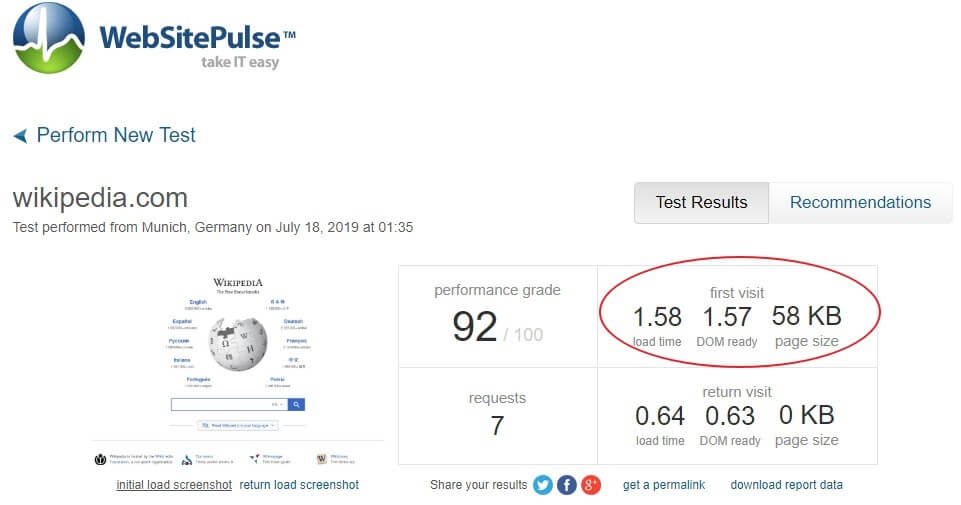Click the 'first visit' label
Image resolution: width=961 pixels, height=505 pixels.
tap(737, 293)
